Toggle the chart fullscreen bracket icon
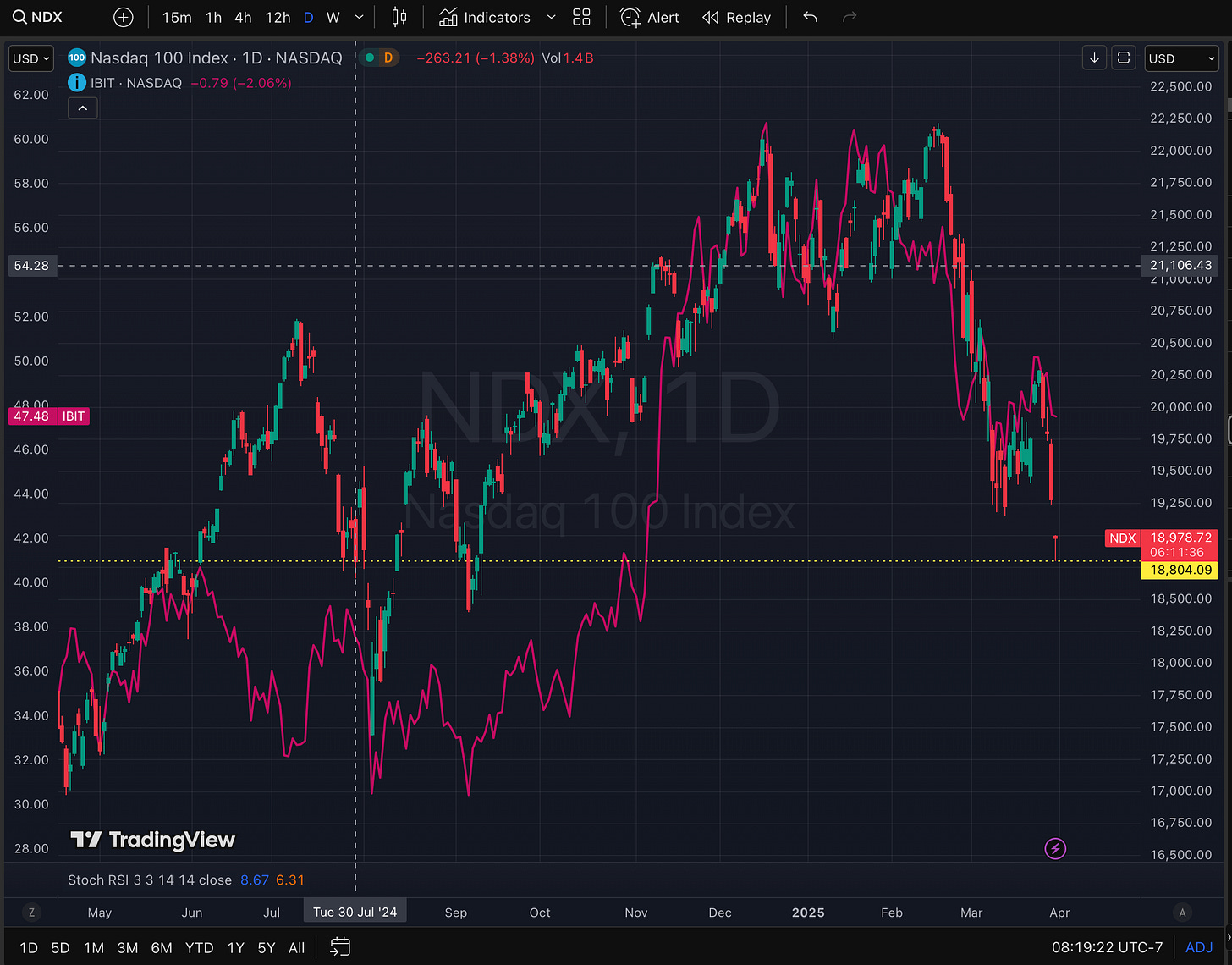This screenshot has height=965, width=1232. 1124,58
